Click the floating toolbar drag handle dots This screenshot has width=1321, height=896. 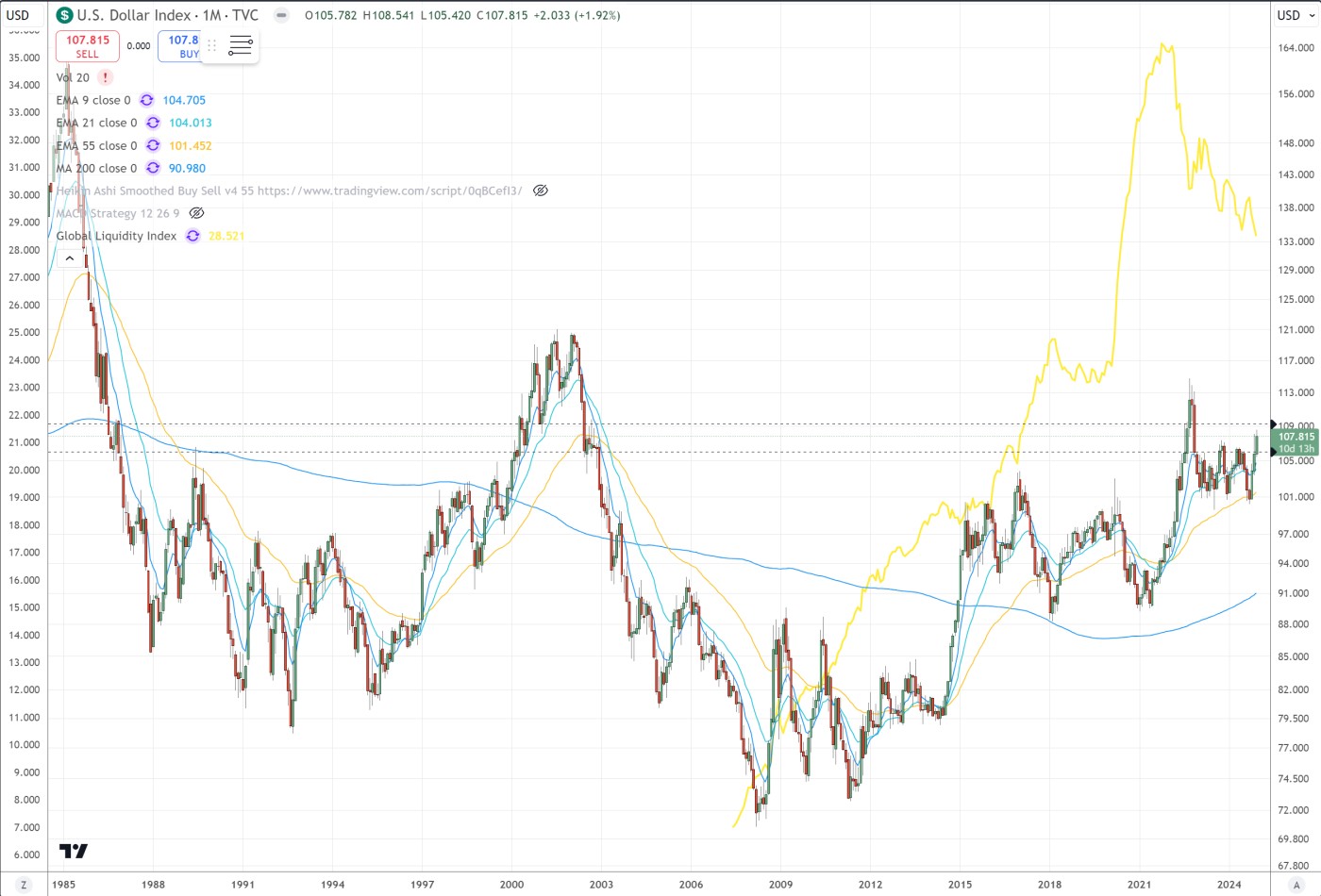[211, 45]
